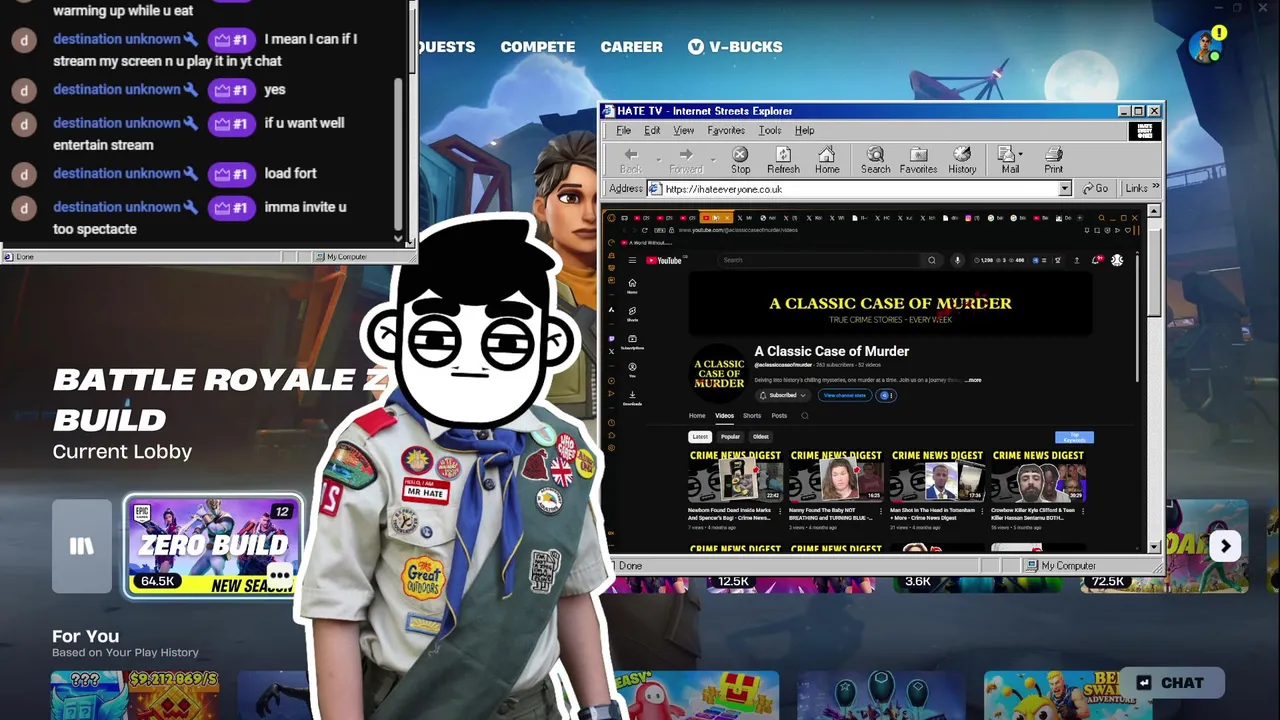The height and width of the screenshot is (720, 1280).
Task: Select the Latest filter chip
Action: tap(700, 437)
